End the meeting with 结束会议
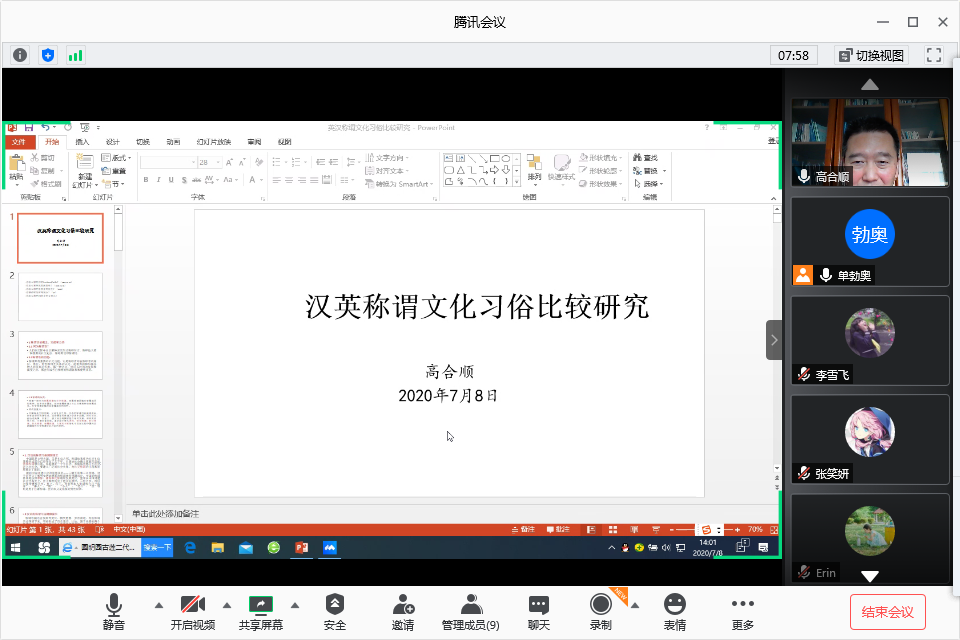Image resolution: width=960 pixels, height=640 pixels. pos(887,611)
